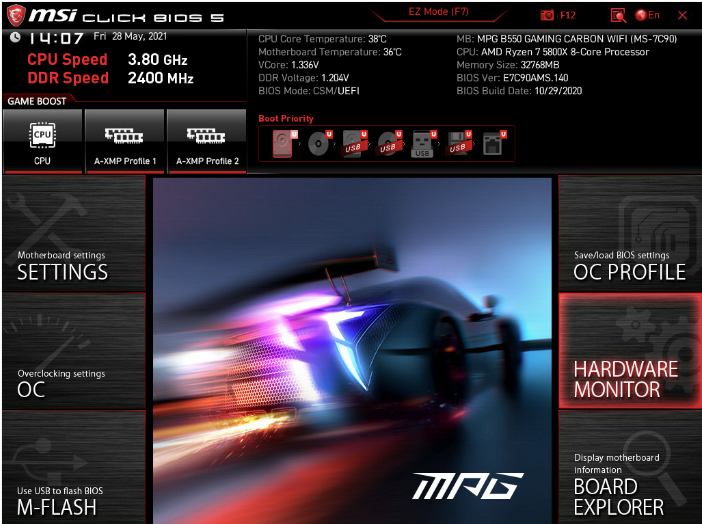
Task: Select the first hard disk boot priority icon
Action: point(285,143)
